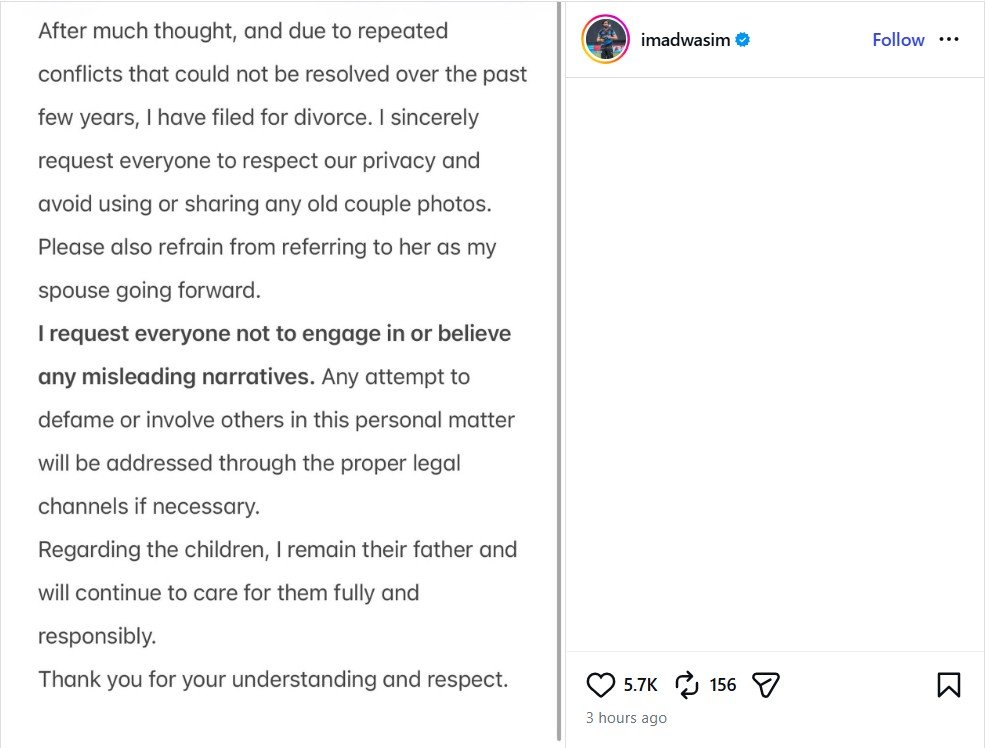The image size is (986, 748).
Task: Repost using the looping arrows icon
Action: pyautogui.click(x=687, y=685)
